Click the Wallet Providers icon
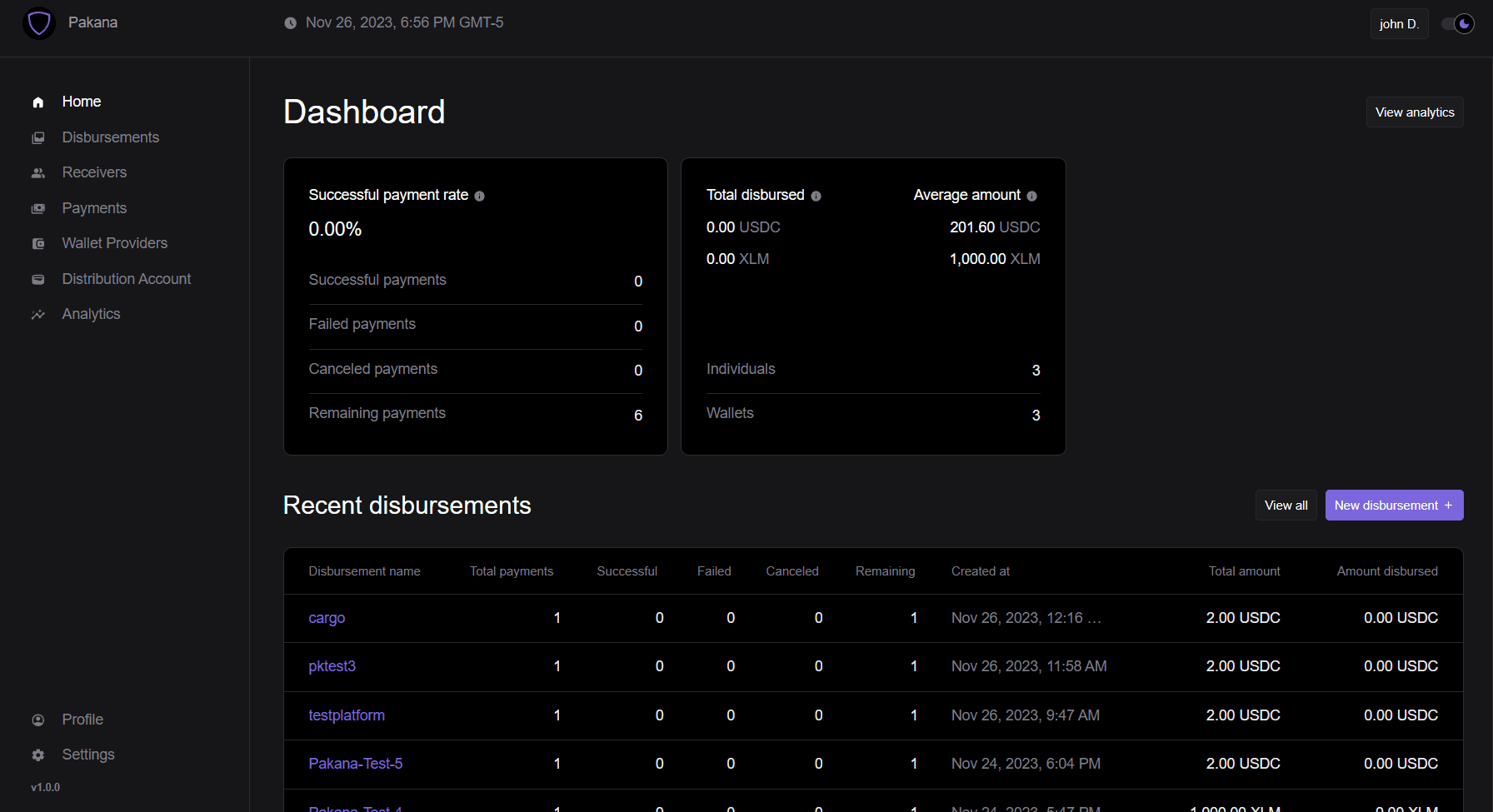Image resolution: width=1493 pixels, height=812 pixels. (x=38, y=244)
